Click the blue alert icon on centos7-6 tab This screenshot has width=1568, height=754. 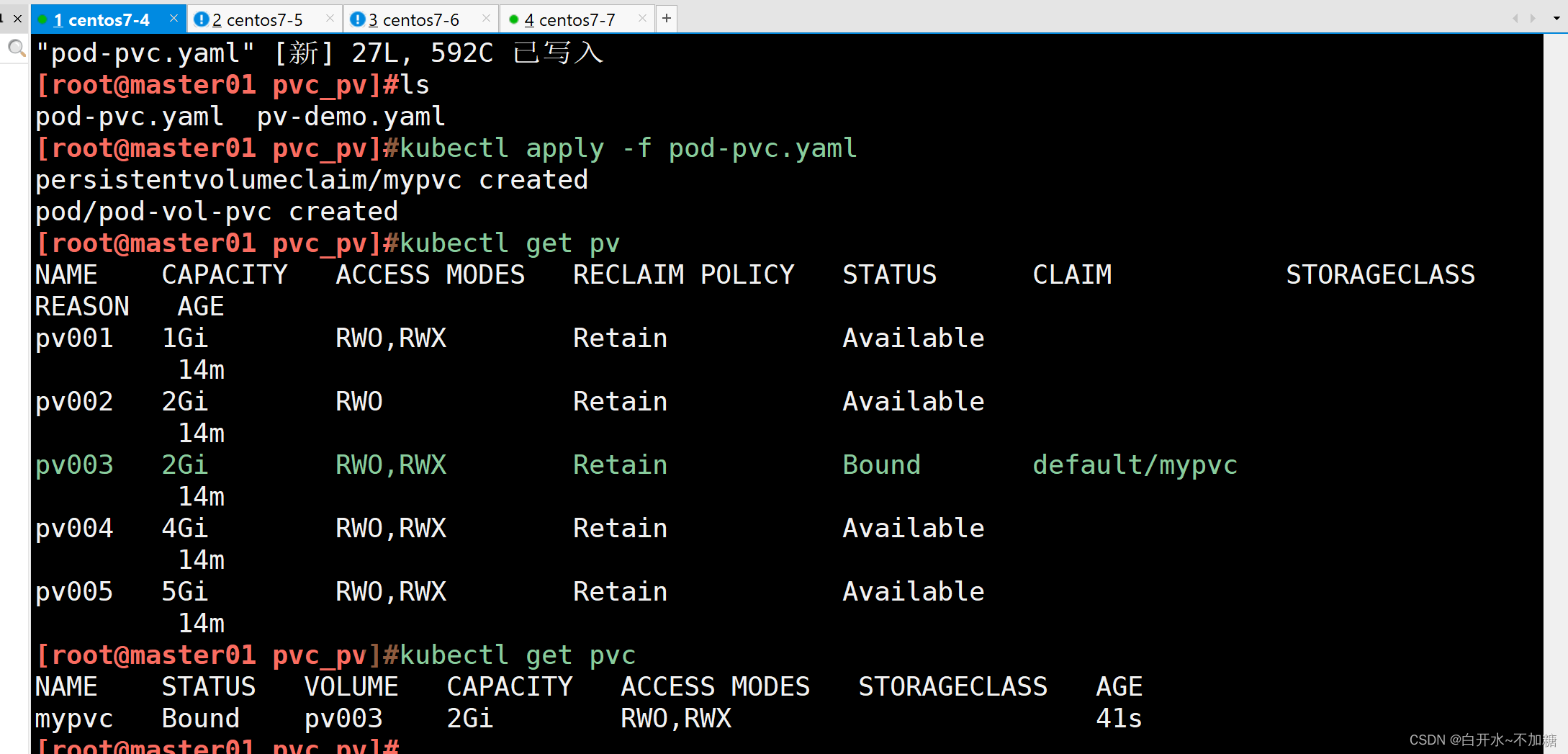coord(357,19)
